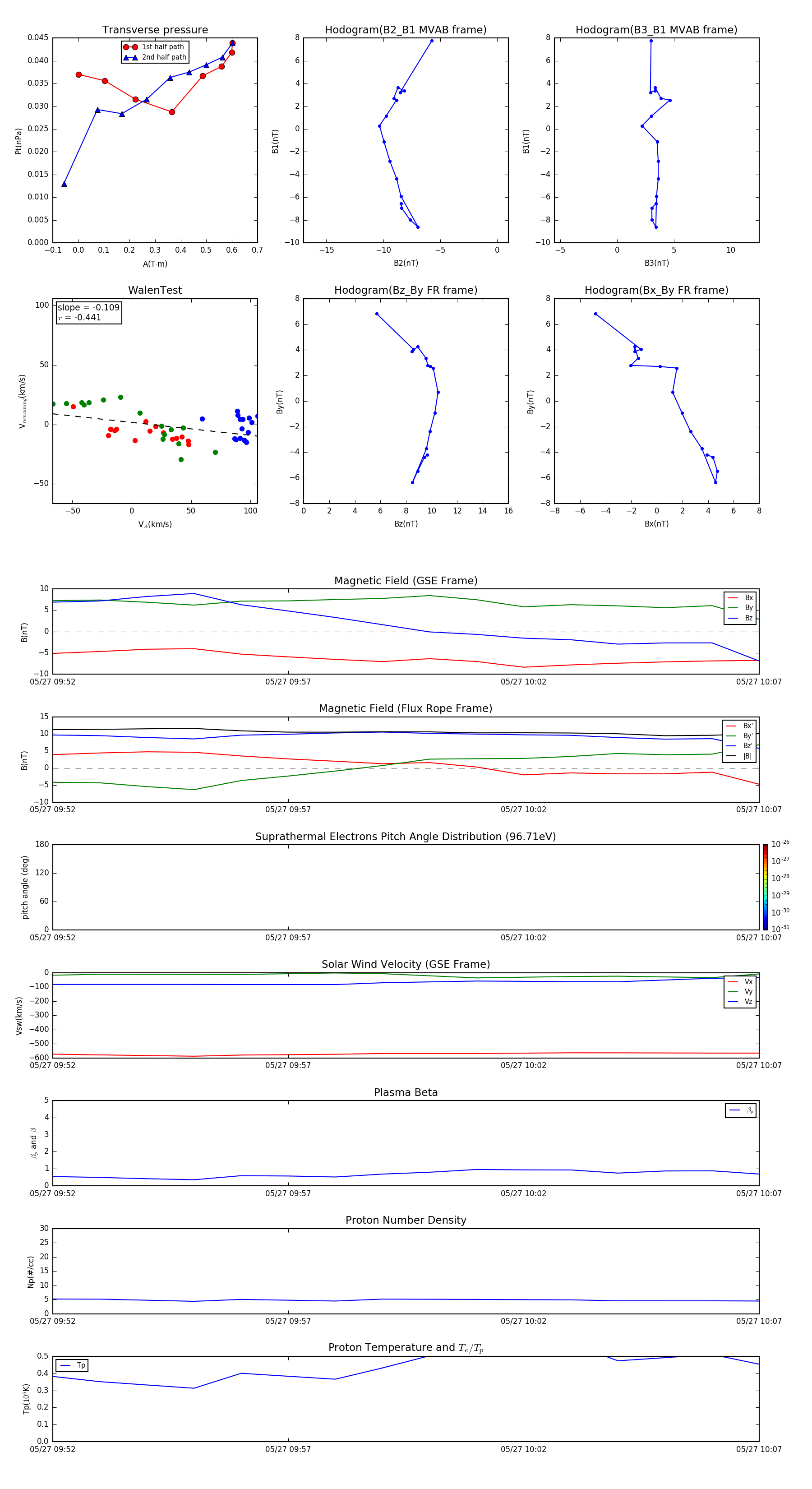Viewport: 812px width, 1489px height.
Task: Click the Vx legend entry in solar wind plot
Action: (x=740, y=981)
